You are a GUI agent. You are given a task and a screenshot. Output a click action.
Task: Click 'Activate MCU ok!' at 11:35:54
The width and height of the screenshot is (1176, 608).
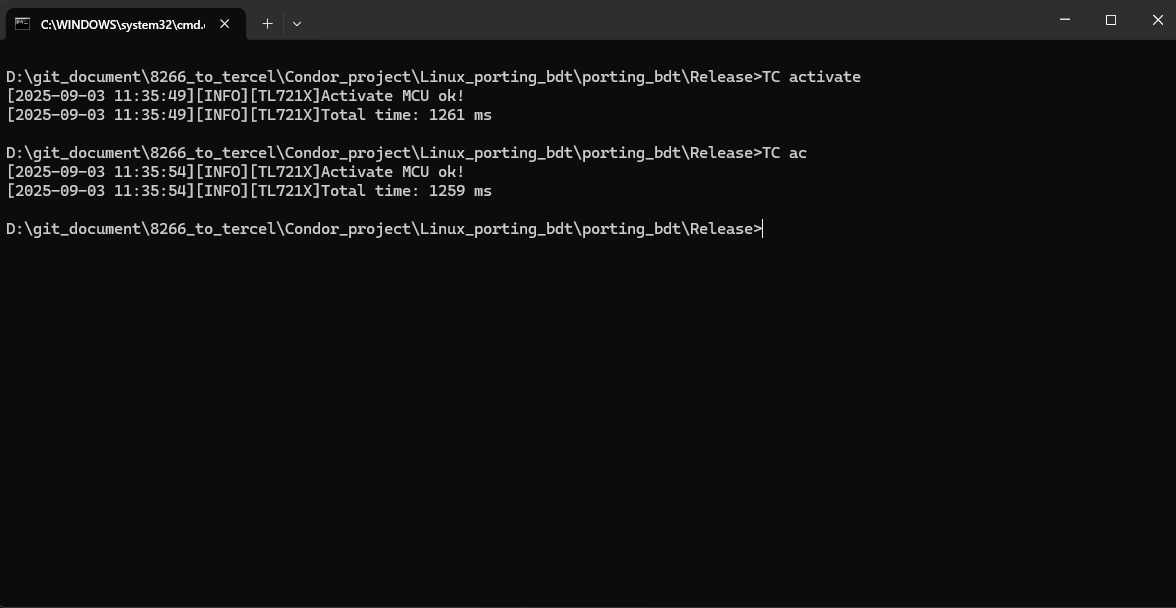click(393, 172)
